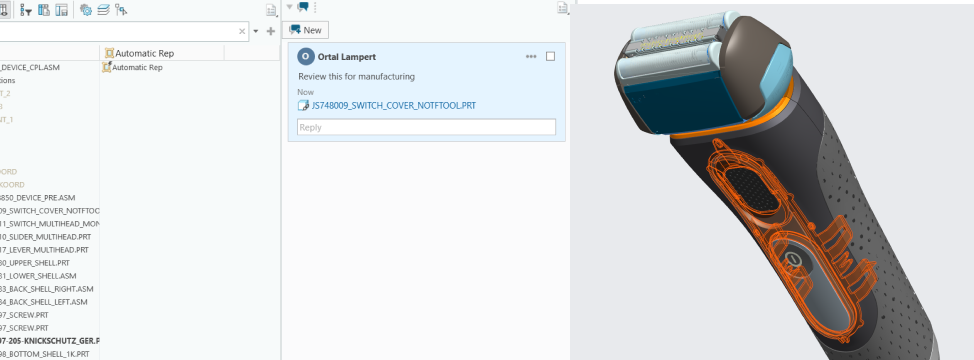This screenshot has width=974, height=360.
Task: Select DEVICE_CPL.ASM in the model tree
Action: [30, 67]
